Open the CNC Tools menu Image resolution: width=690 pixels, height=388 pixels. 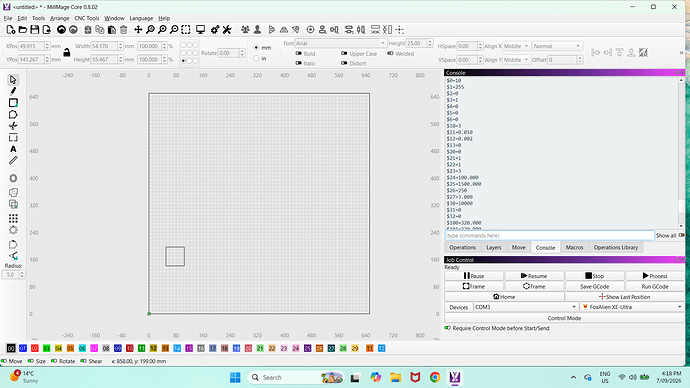(x=87, y=18)
